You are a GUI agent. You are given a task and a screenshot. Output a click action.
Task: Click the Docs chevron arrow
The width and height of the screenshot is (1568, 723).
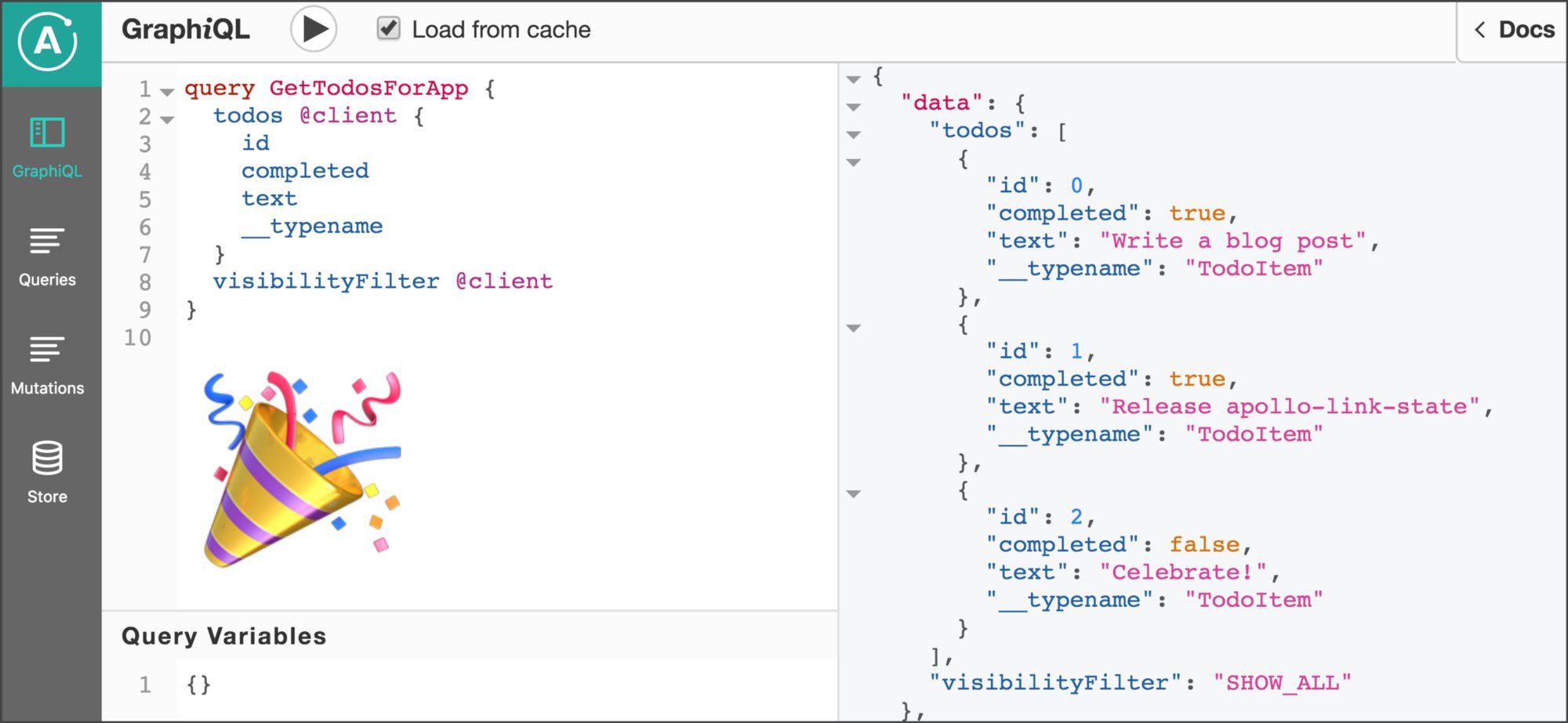point(1480,30)
